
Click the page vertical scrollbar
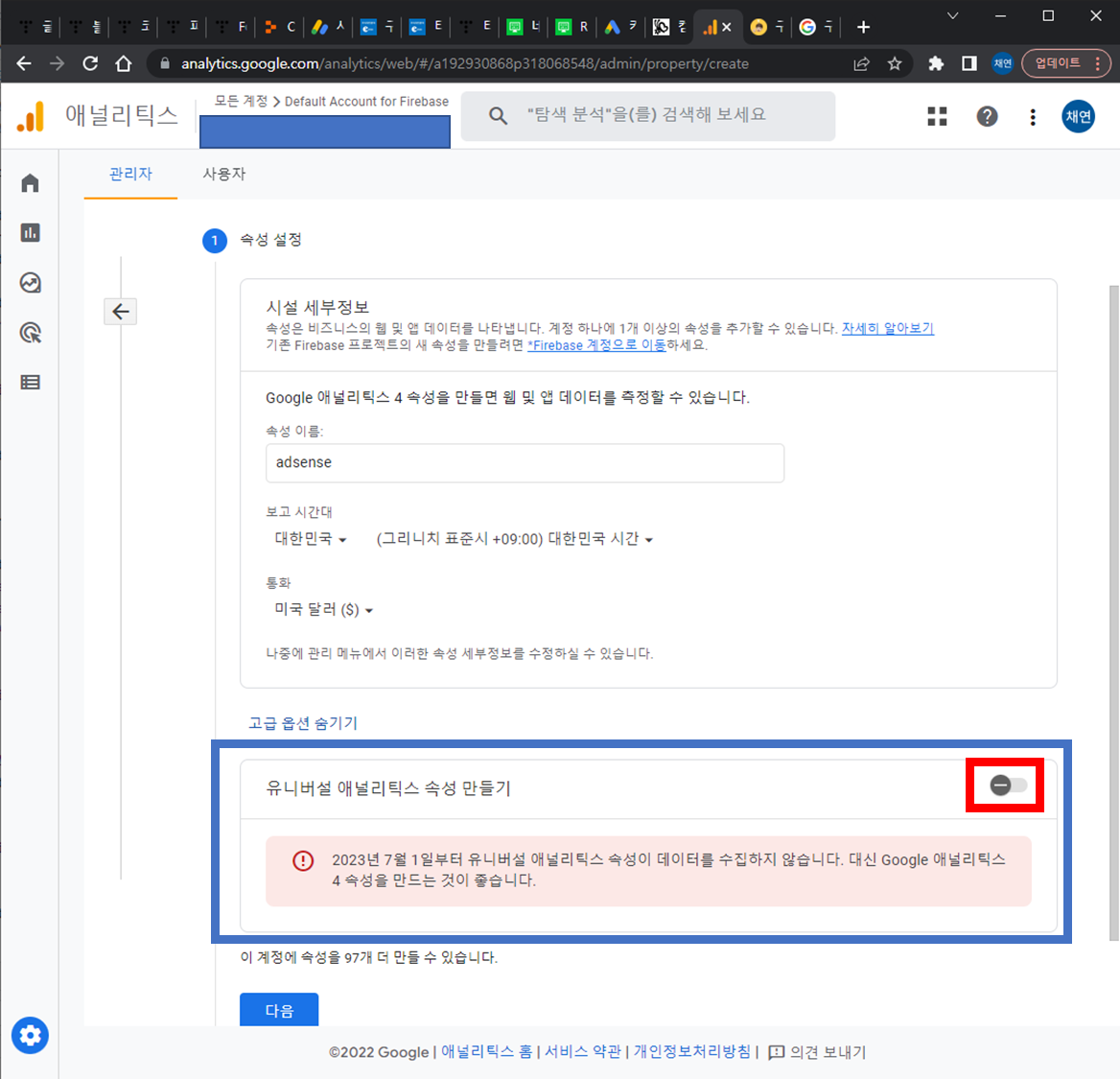coord(1114,612)
